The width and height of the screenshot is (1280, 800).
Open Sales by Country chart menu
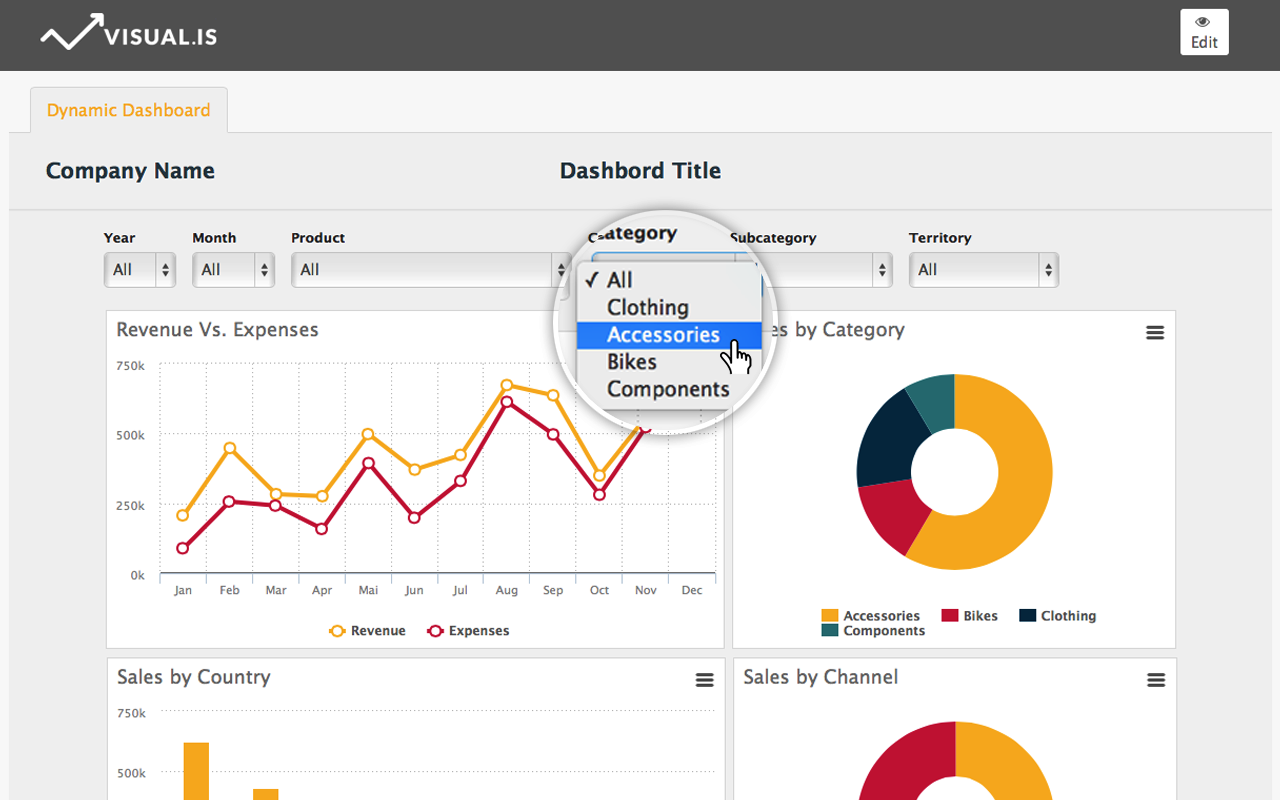pyautogui.click(x=705, y=680)
